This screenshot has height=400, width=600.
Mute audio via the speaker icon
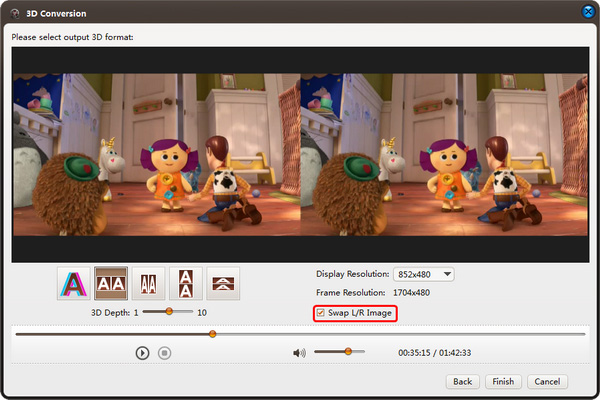coord(299,353)
